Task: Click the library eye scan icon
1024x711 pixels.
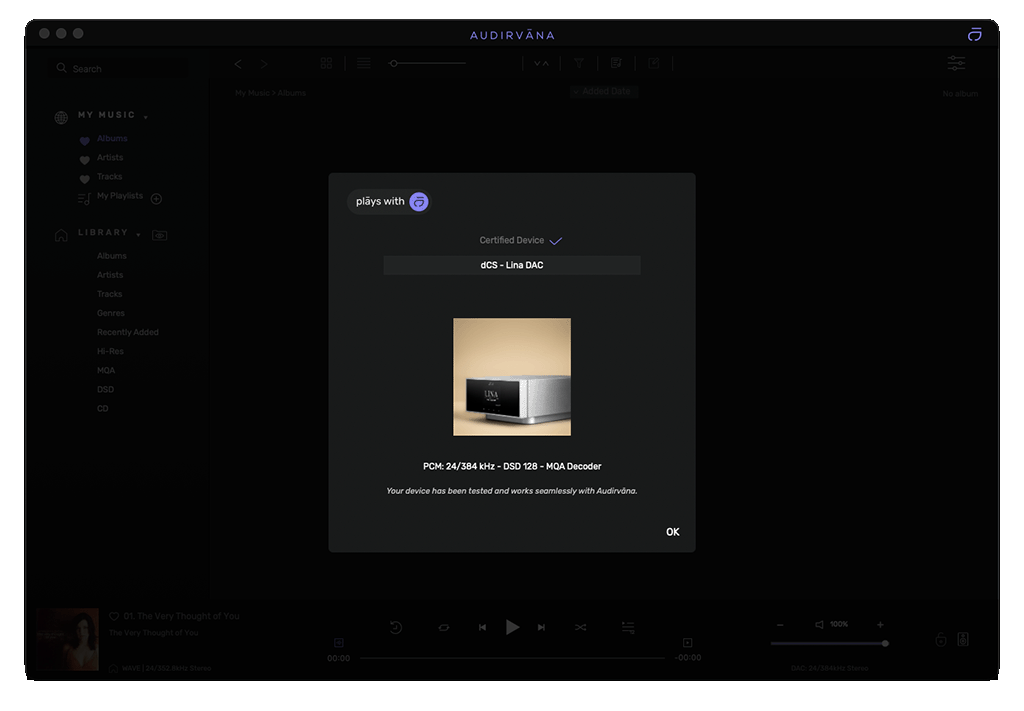Action: (159, 235)
